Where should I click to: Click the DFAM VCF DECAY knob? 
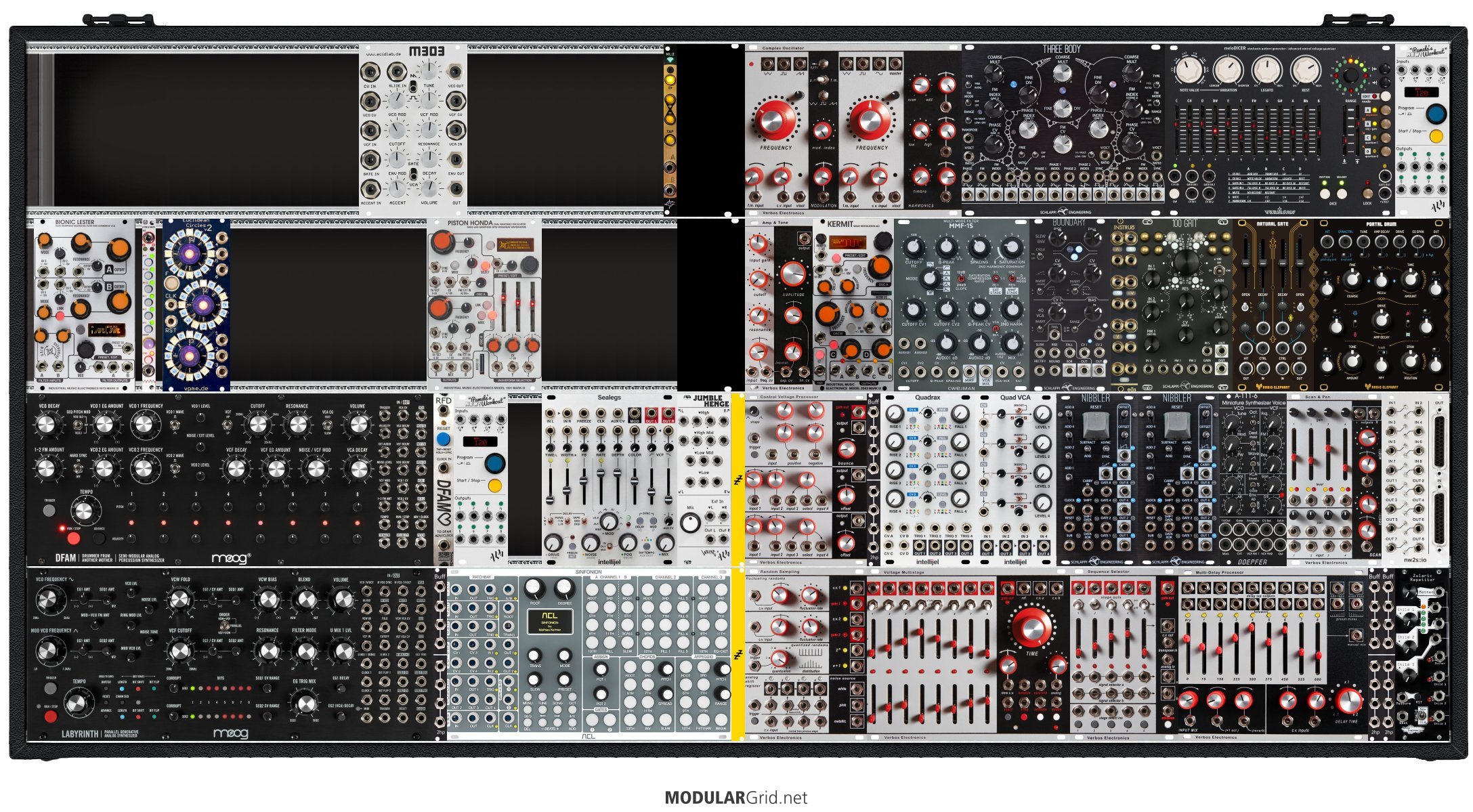pyautogui.click(x=236, y=467)
